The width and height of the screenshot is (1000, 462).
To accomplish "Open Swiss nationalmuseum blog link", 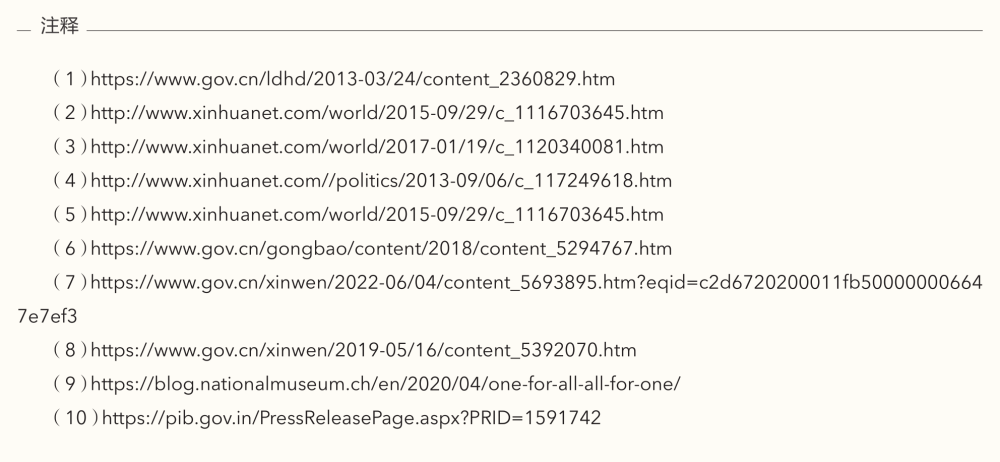I will (386, 384).
